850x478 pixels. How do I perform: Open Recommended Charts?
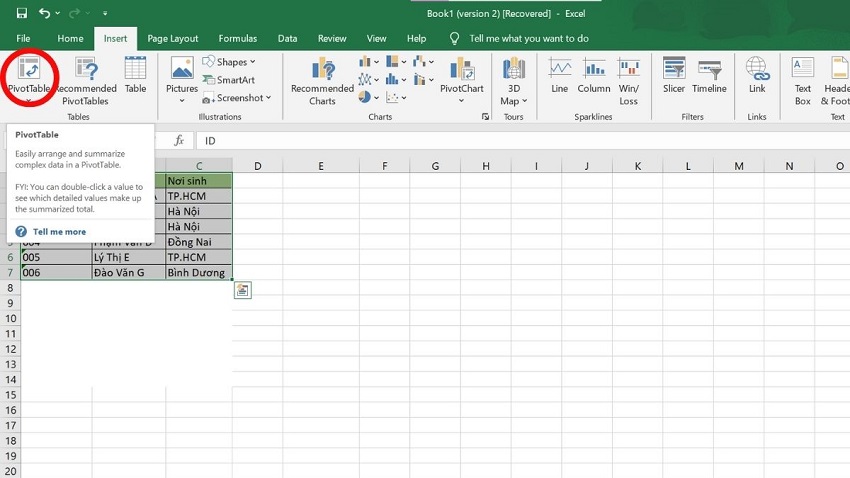[322, 80]
